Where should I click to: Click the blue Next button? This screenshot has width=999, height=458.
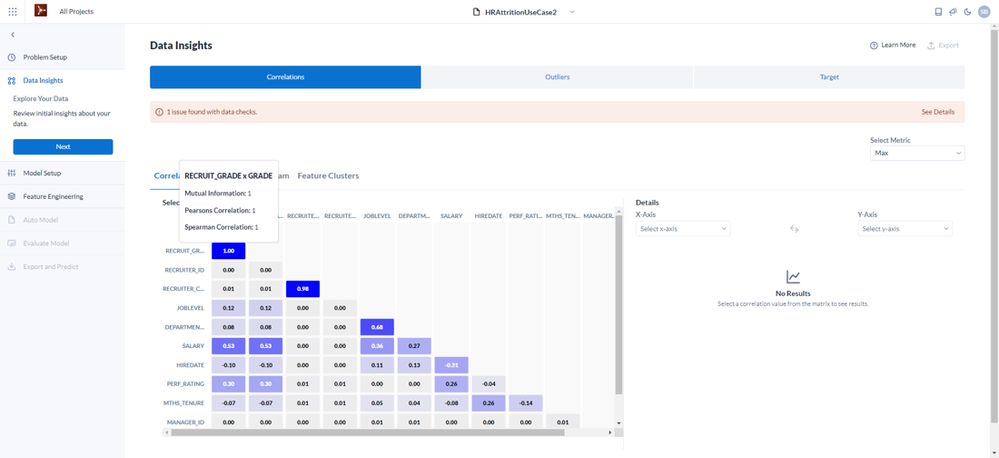coord(63,147)
